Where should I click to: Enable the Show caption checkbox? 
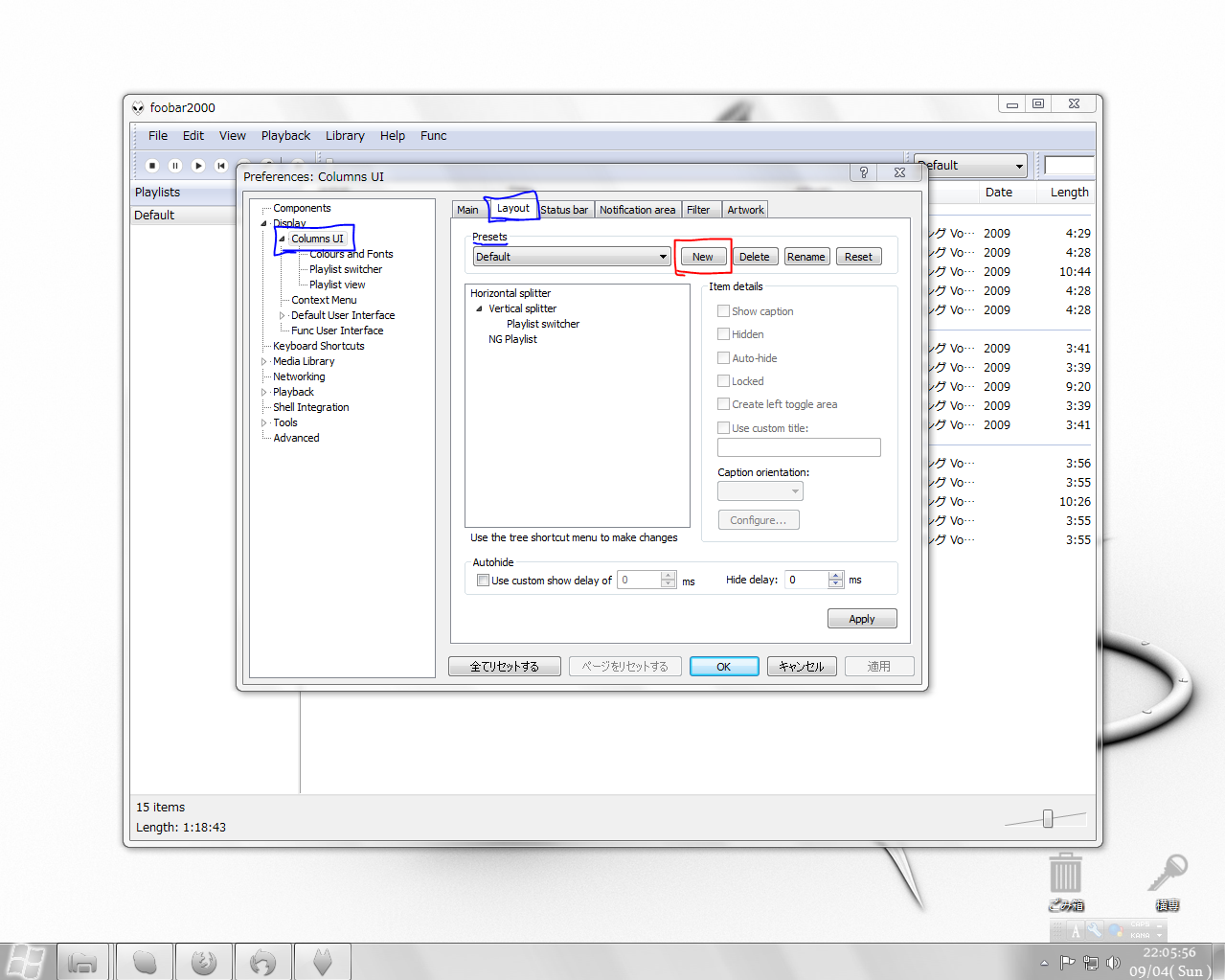724,311
